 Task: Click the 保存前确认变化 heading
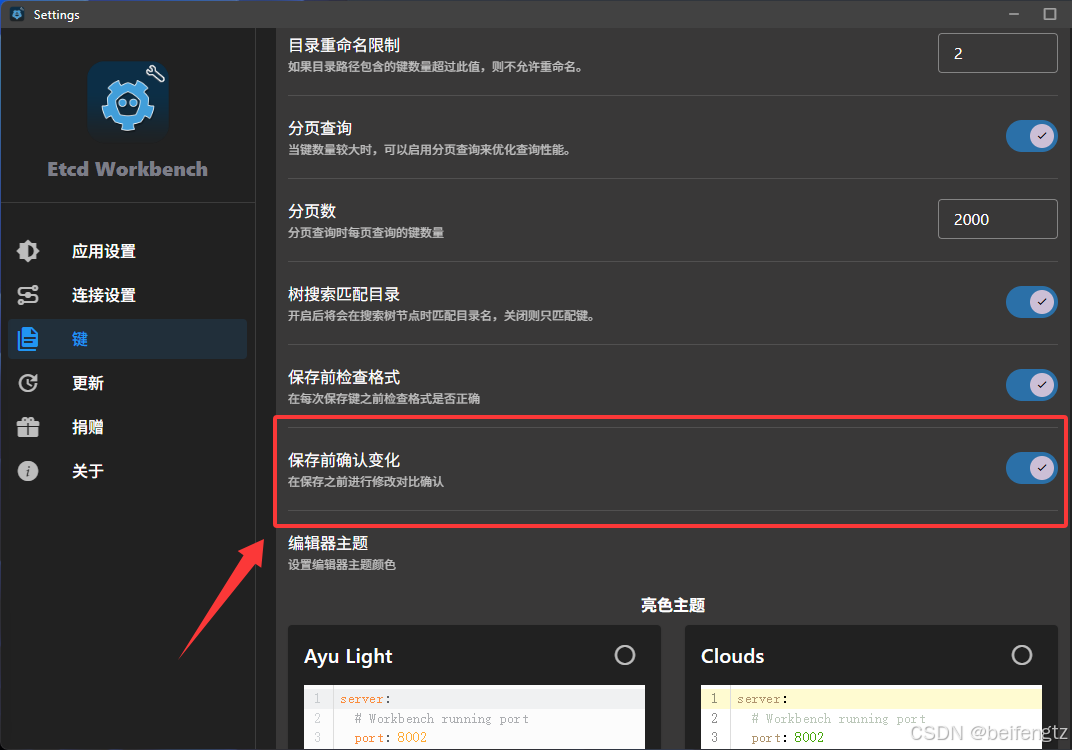(x=344, y=460)
